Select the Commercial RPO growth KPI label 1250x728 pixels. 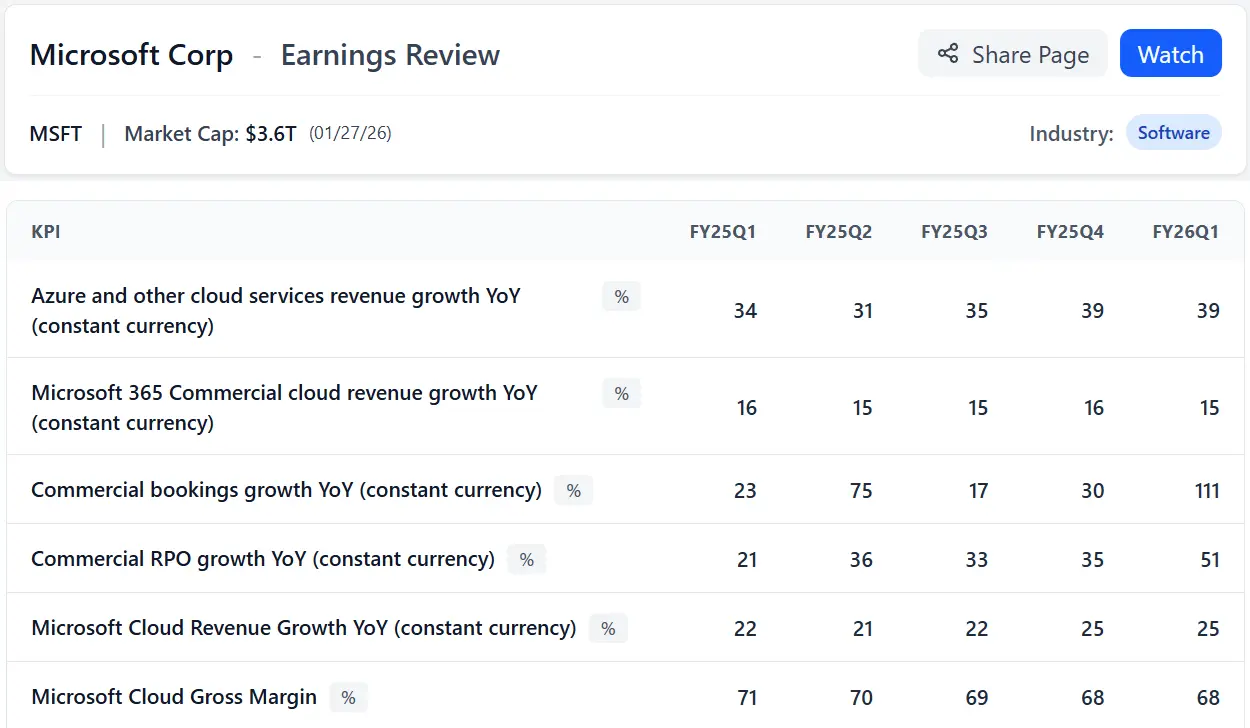[262, 559]
